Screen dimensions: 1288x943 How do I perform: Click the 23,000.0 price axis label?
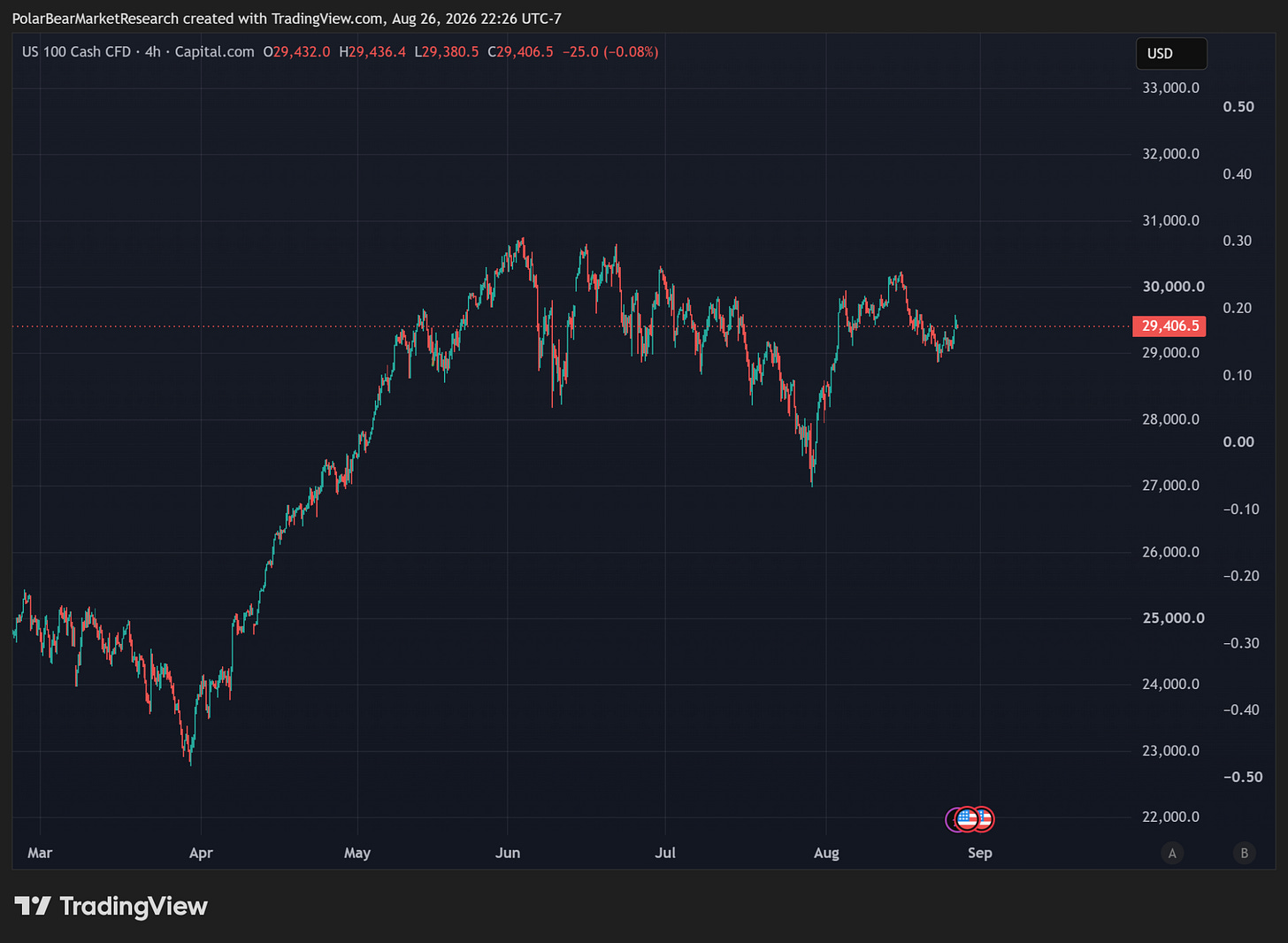click(x=1171, y=751)
